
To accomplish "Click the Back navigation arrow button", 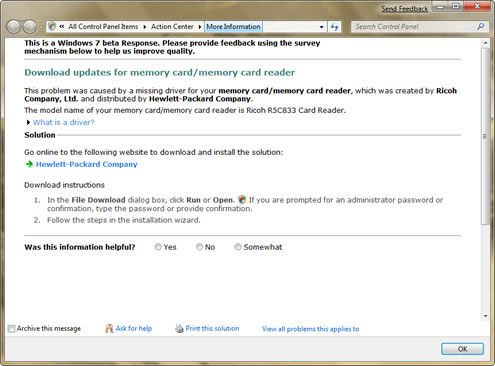I will click(14, 27).
